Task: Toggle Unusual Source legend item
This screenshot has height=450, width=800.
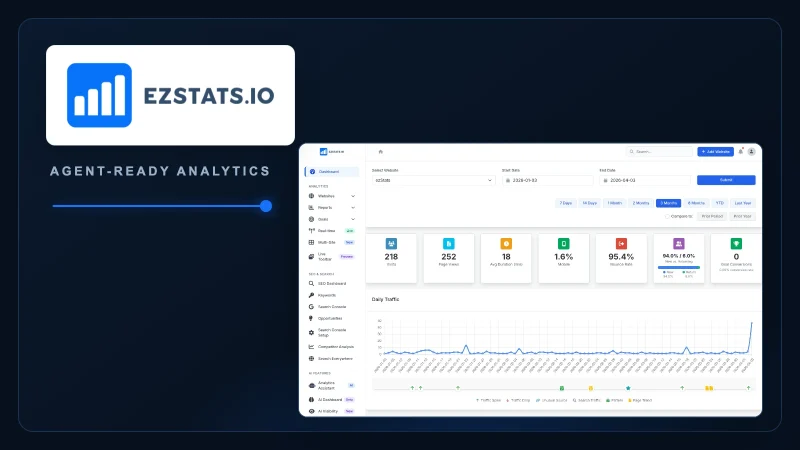Action: [x=551, y=401]
